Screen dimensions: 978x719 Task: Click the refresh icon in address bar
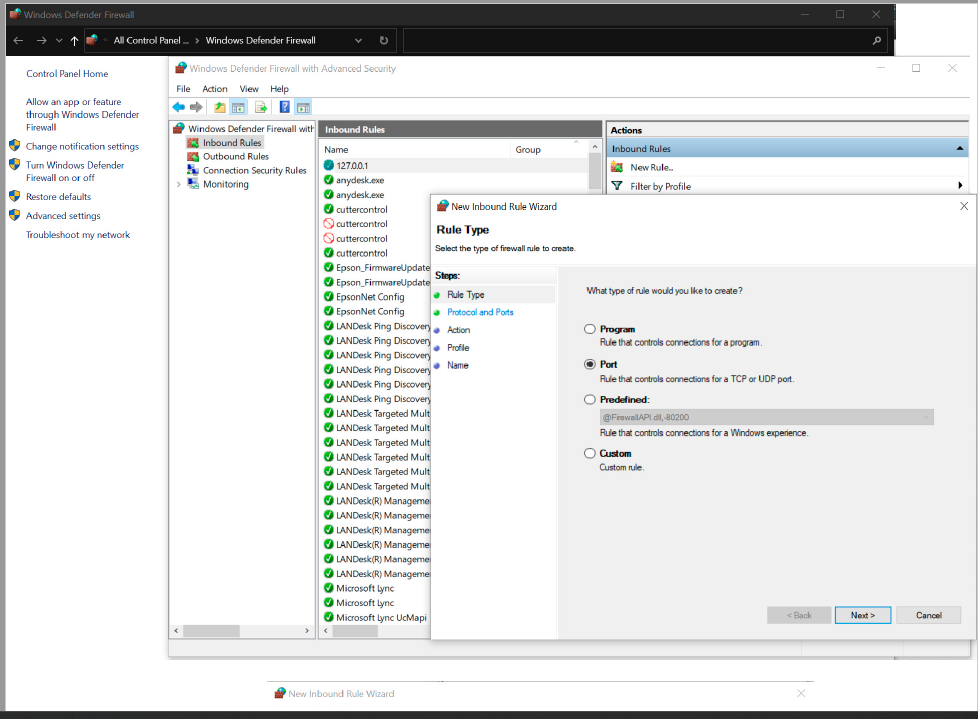[x=384, y=41]
